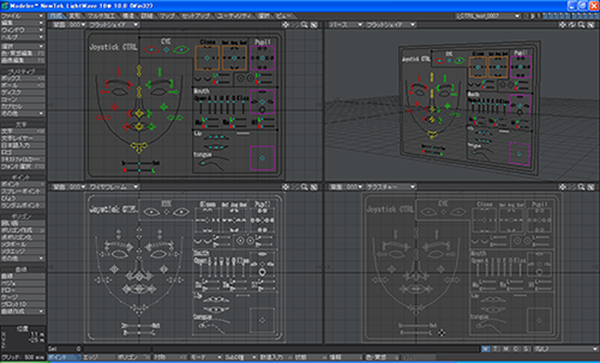Click the rotate icon in the perspective viewport header

point(572,25)
